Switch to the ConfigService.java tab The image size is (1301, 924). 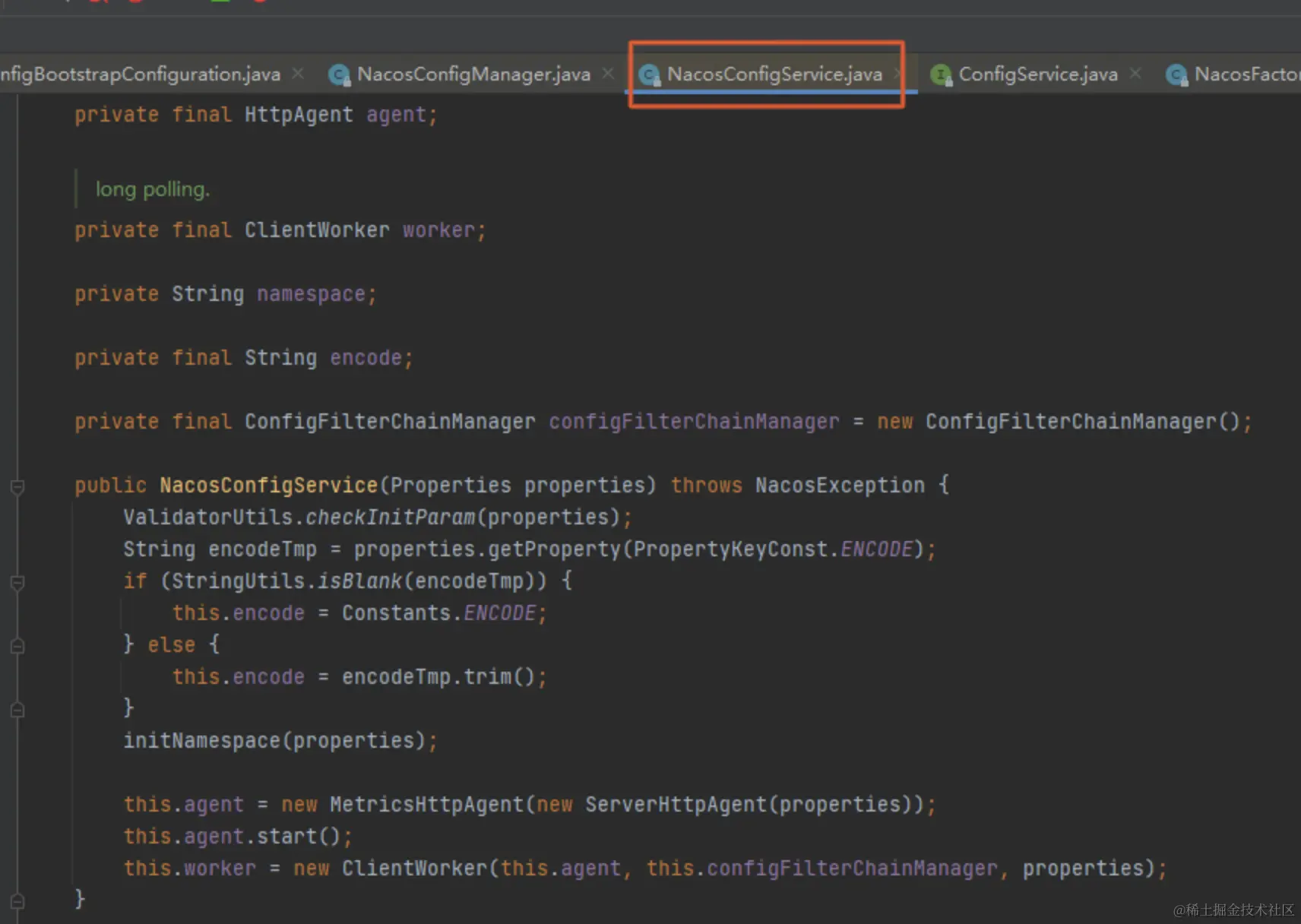point(1038,74)
